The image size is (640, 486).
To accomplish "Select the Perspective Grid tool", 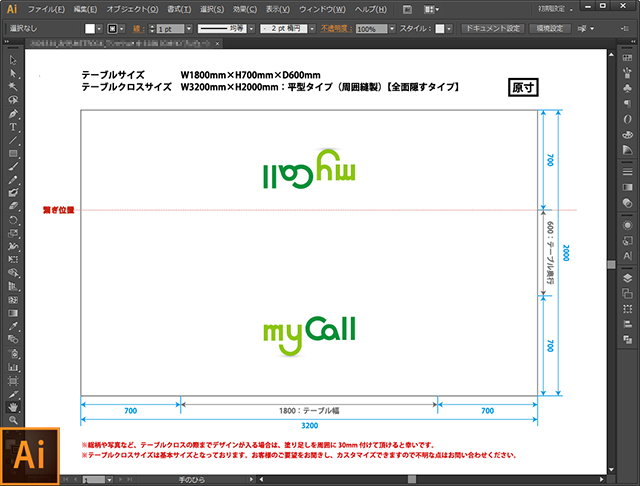I will 13,286.
